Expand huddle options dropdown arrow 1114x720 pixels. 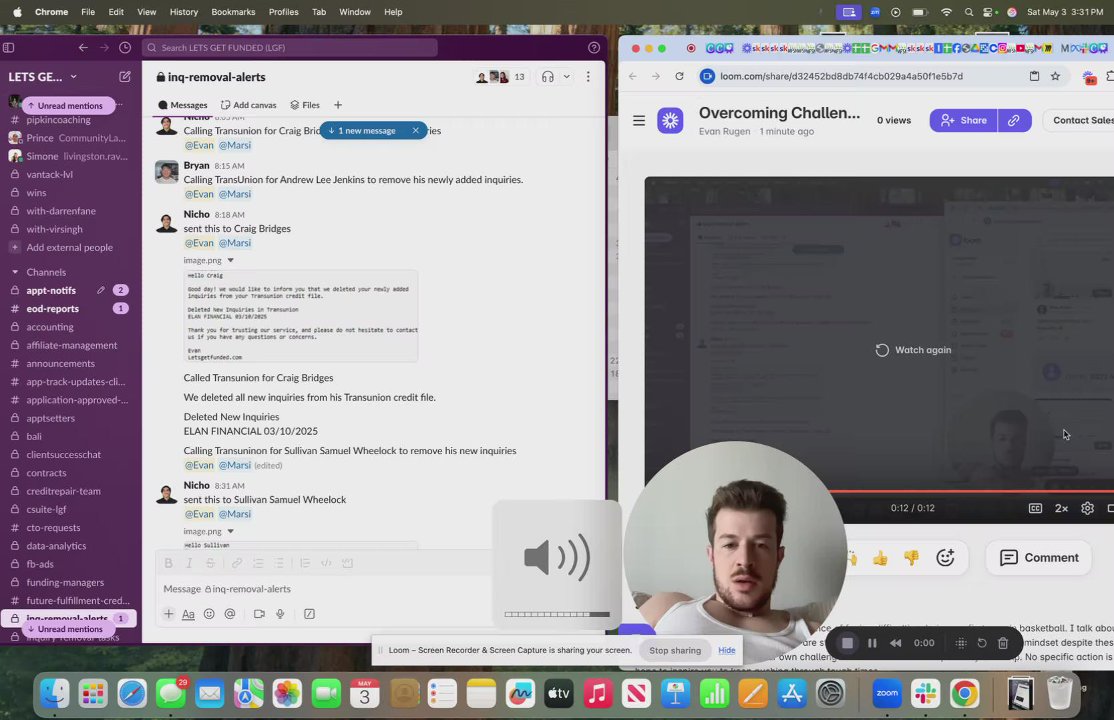(x=566, y=77)
